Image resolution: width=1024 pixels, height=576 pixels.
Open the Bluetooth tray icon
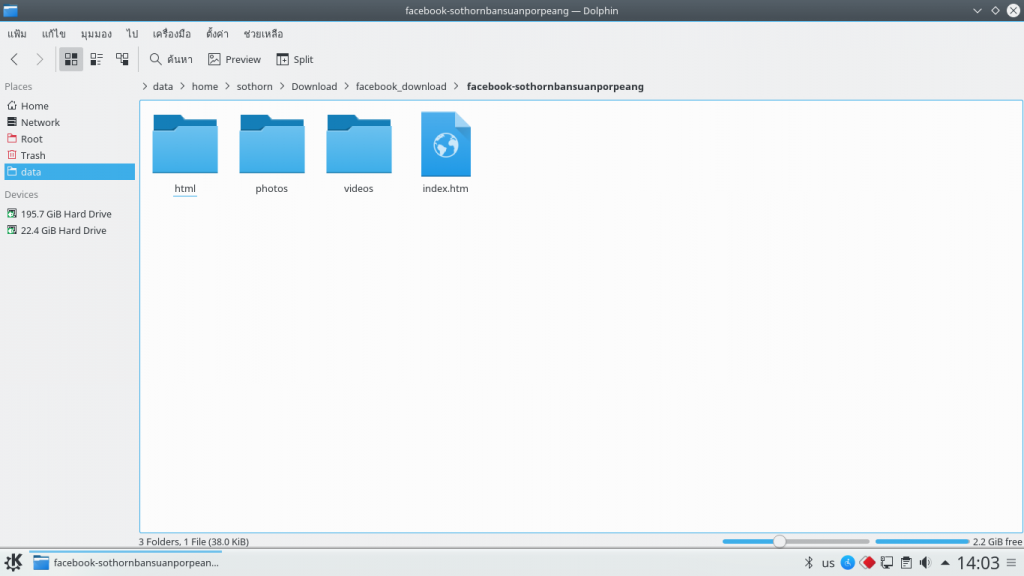pyautogui.click(x=808, y=562)
